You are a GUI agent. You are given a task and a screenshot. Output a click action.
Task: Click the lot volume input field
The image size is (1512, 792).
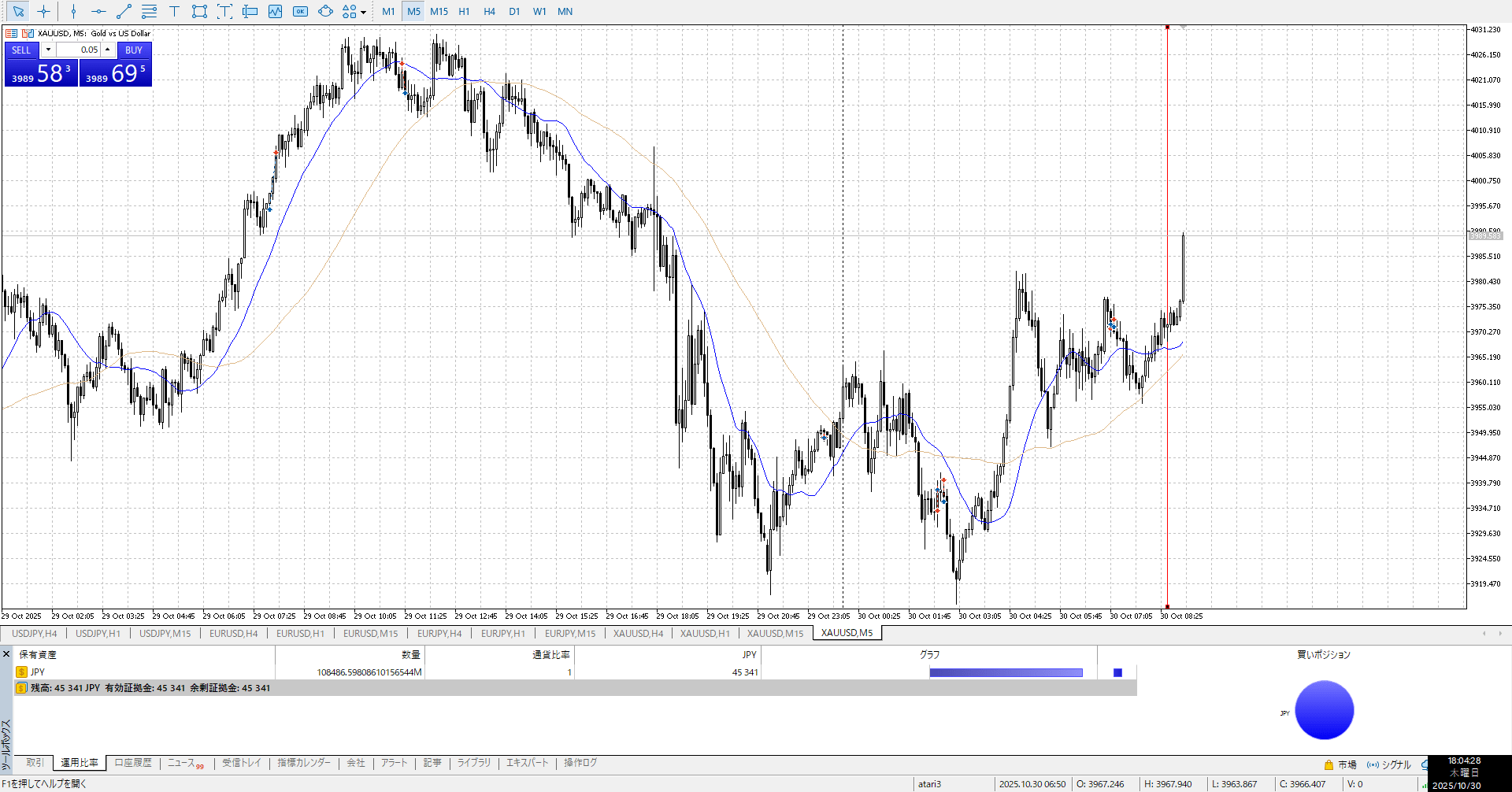(78, 50)
